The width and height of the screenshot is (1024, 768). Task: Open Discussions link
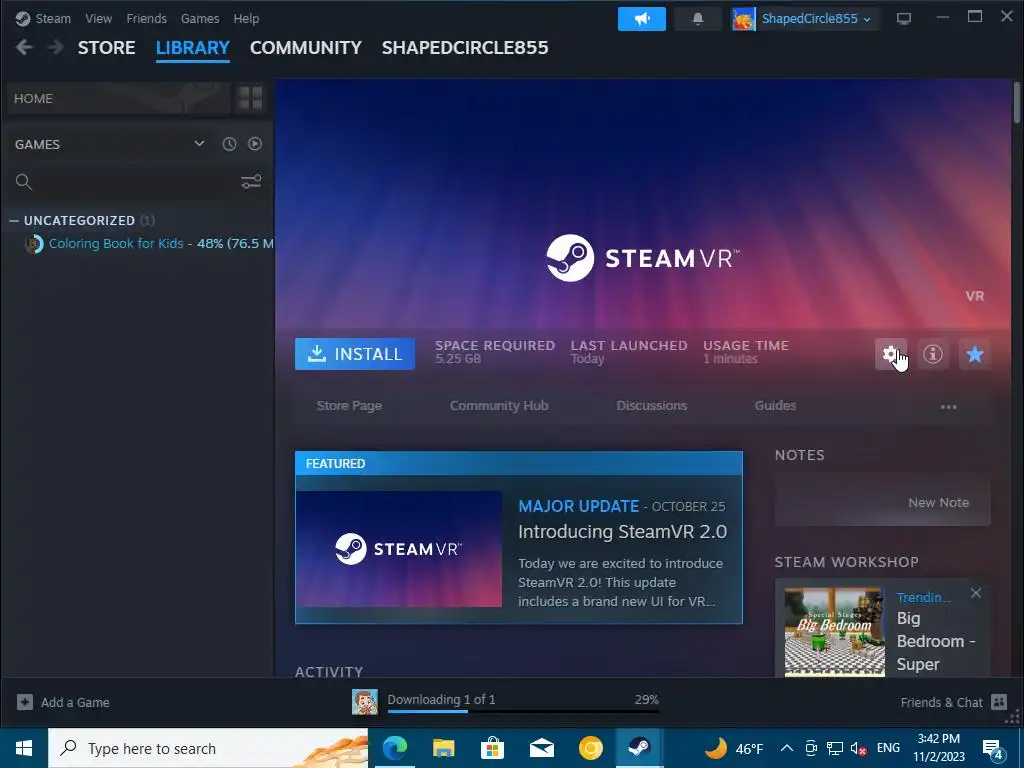pos(652,406)
